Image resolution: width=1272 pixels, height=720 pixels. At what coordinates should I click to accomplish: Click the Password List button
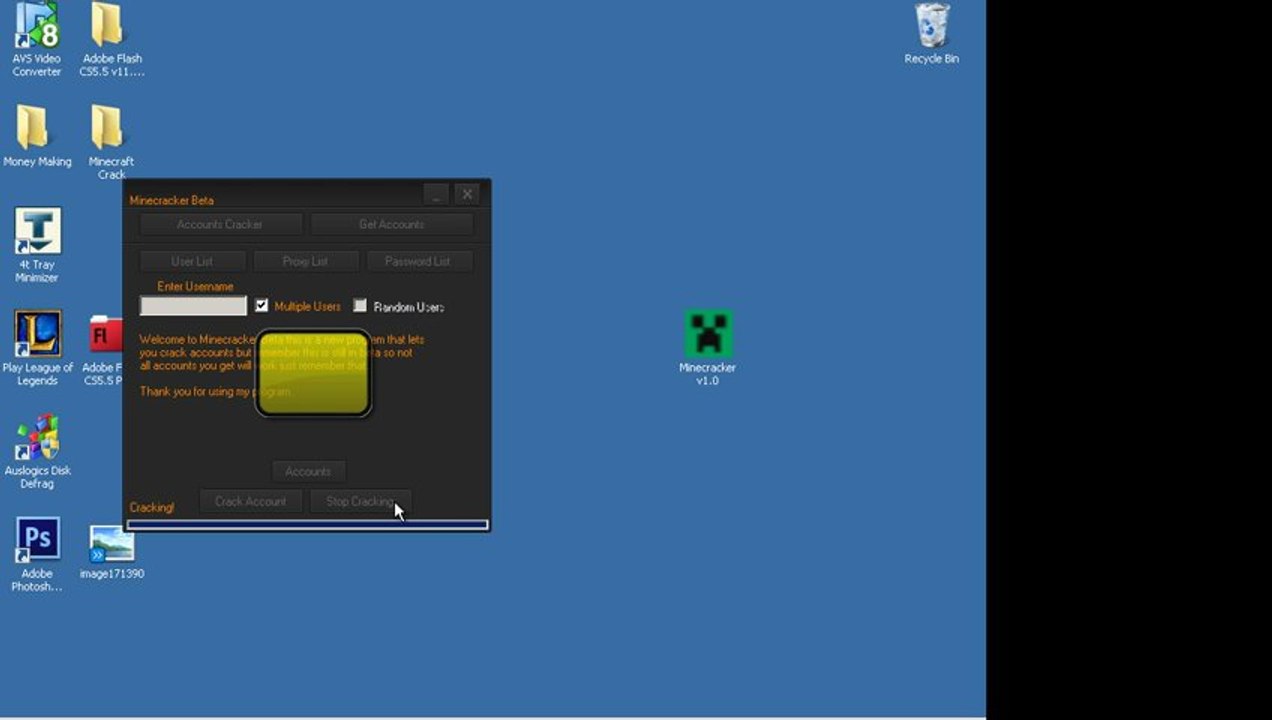coord(418,262)
